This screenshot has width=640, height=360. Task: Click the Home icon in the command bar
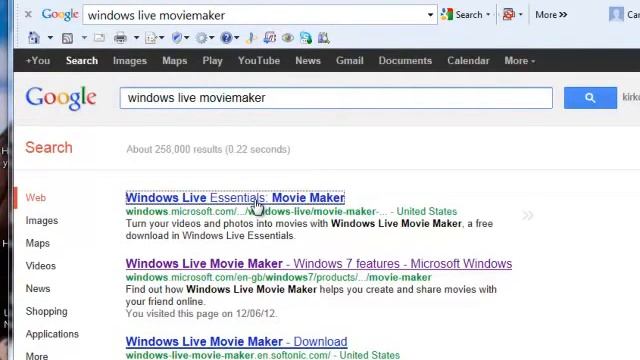click(34, 38)
